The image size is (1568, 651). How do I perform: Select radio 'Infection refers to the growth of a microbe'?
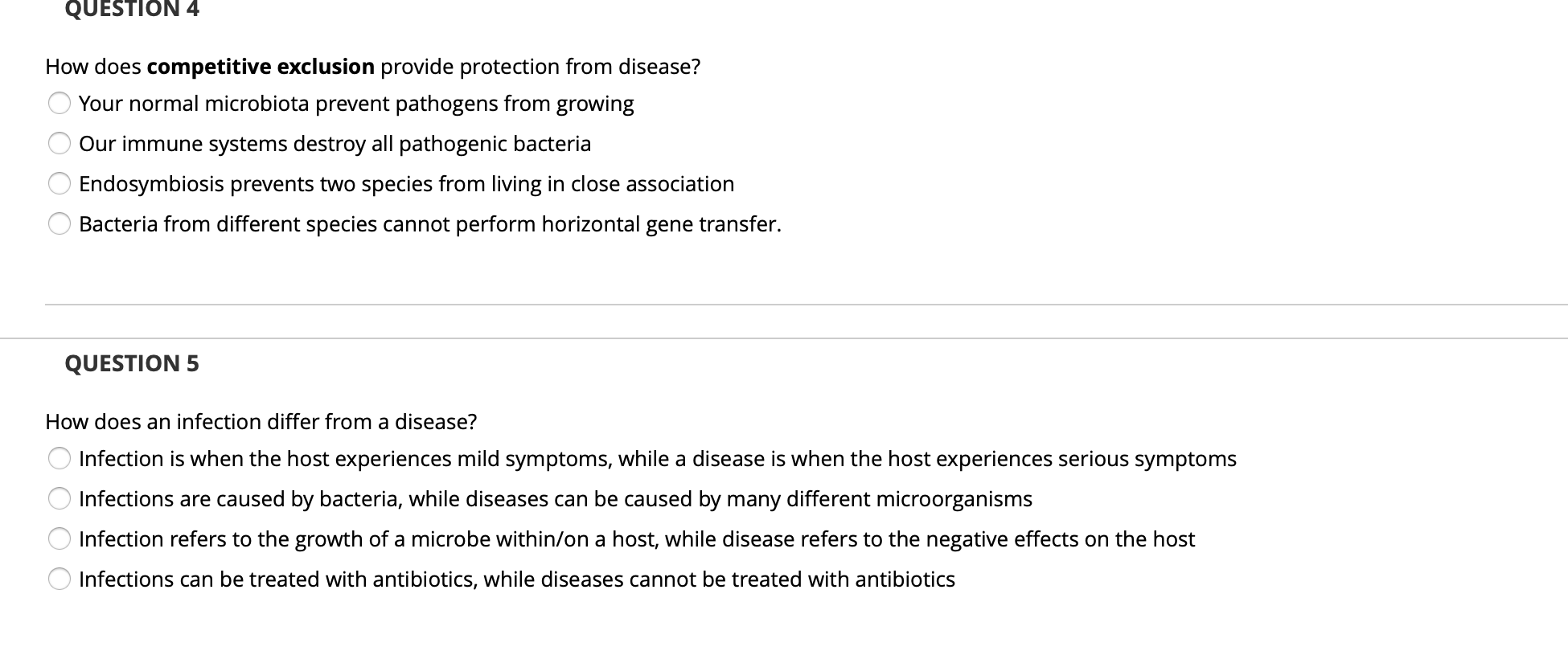[60, 539]
